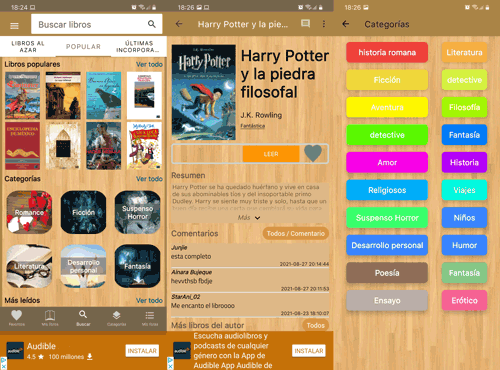The width and height of the screenshot is (500, 370).
Task: Open the comments icon in book header
Action: [305, 23]
